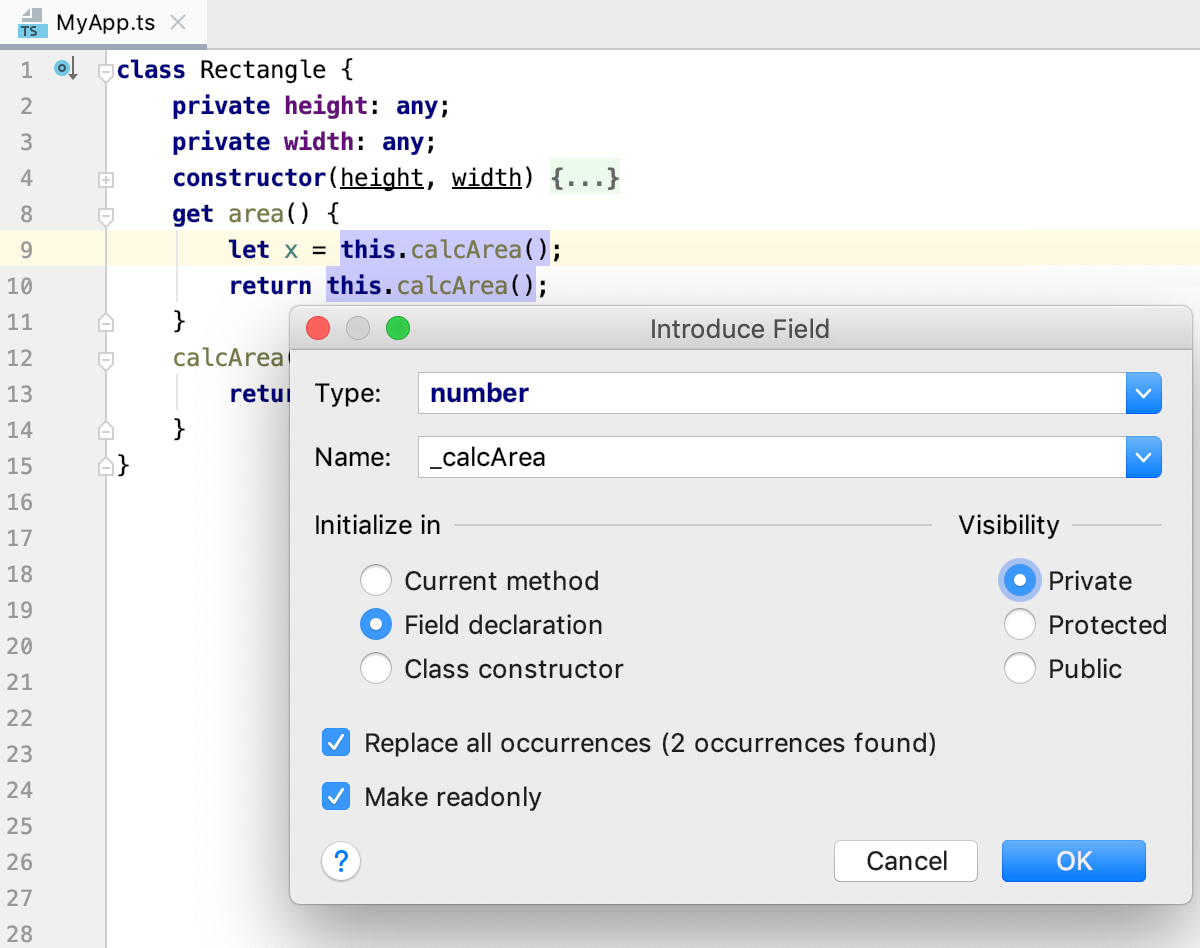Choose Protected visibility

coord(1020,624)
